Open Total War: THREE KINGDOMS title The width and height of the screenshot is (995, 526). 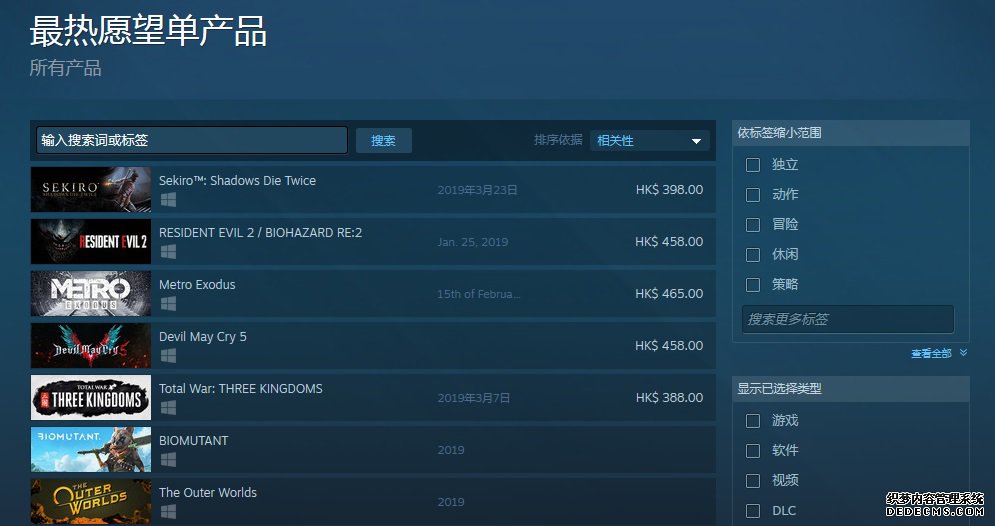tap(241, 388)
